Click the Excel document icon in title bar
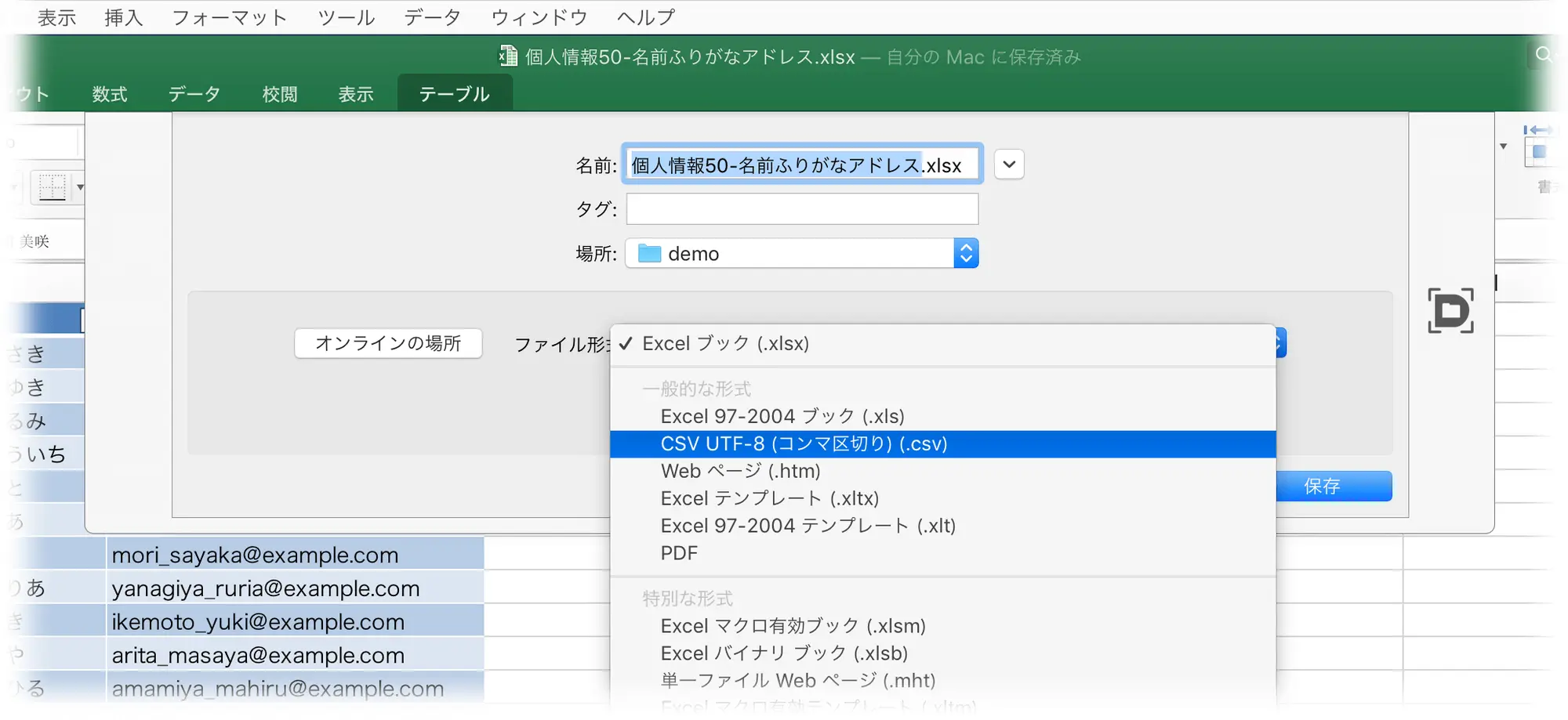Screen dimensions: 1568x720 coord(508,56)
